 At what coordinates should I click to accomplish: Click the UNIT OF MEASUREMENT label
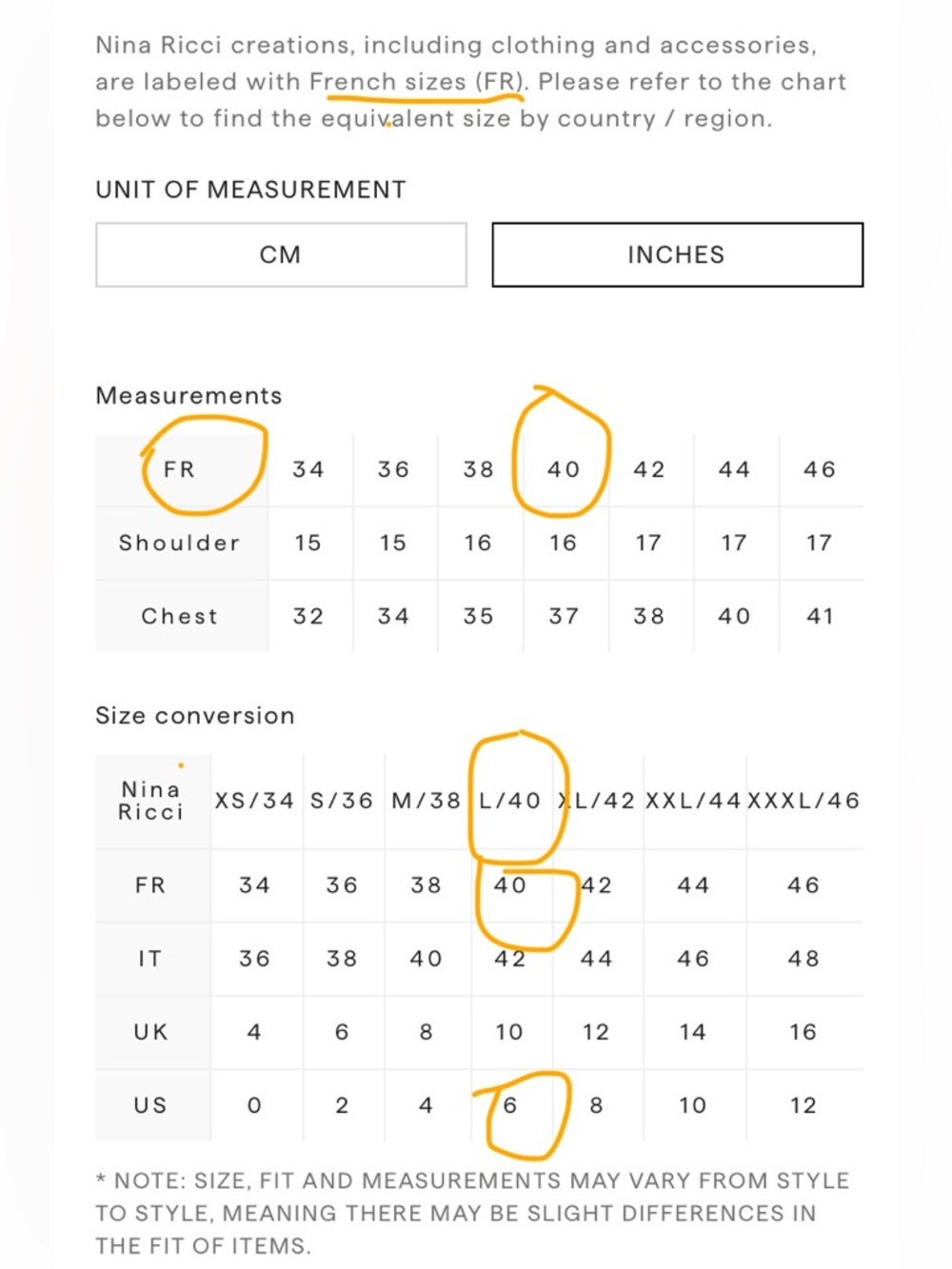point(251,190)
